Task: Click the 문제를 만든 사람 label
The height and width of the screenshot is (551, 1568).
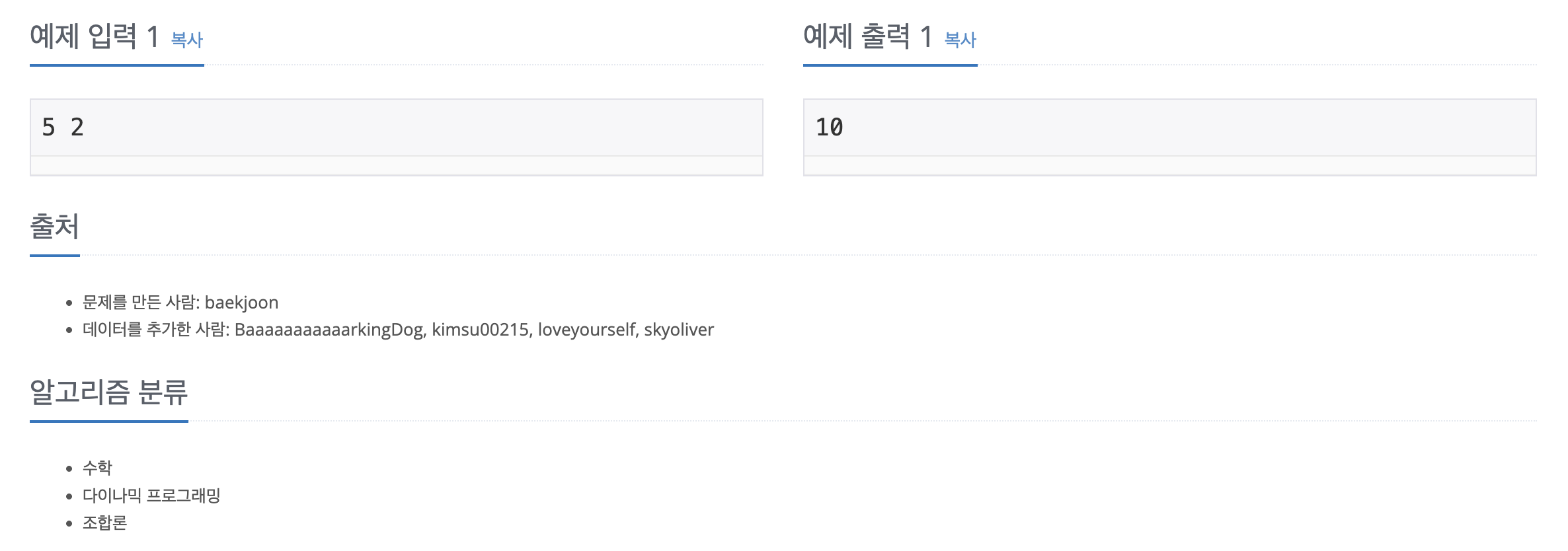Action: coord(140,303)
